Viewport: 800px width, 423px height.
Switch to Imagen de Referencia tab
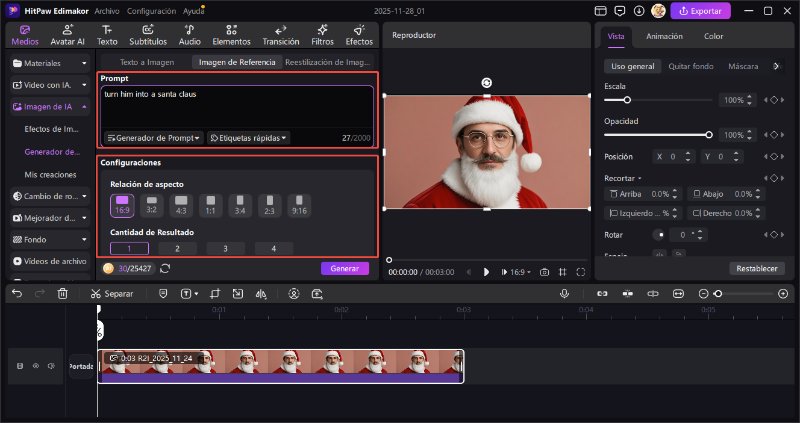(237, 62)
